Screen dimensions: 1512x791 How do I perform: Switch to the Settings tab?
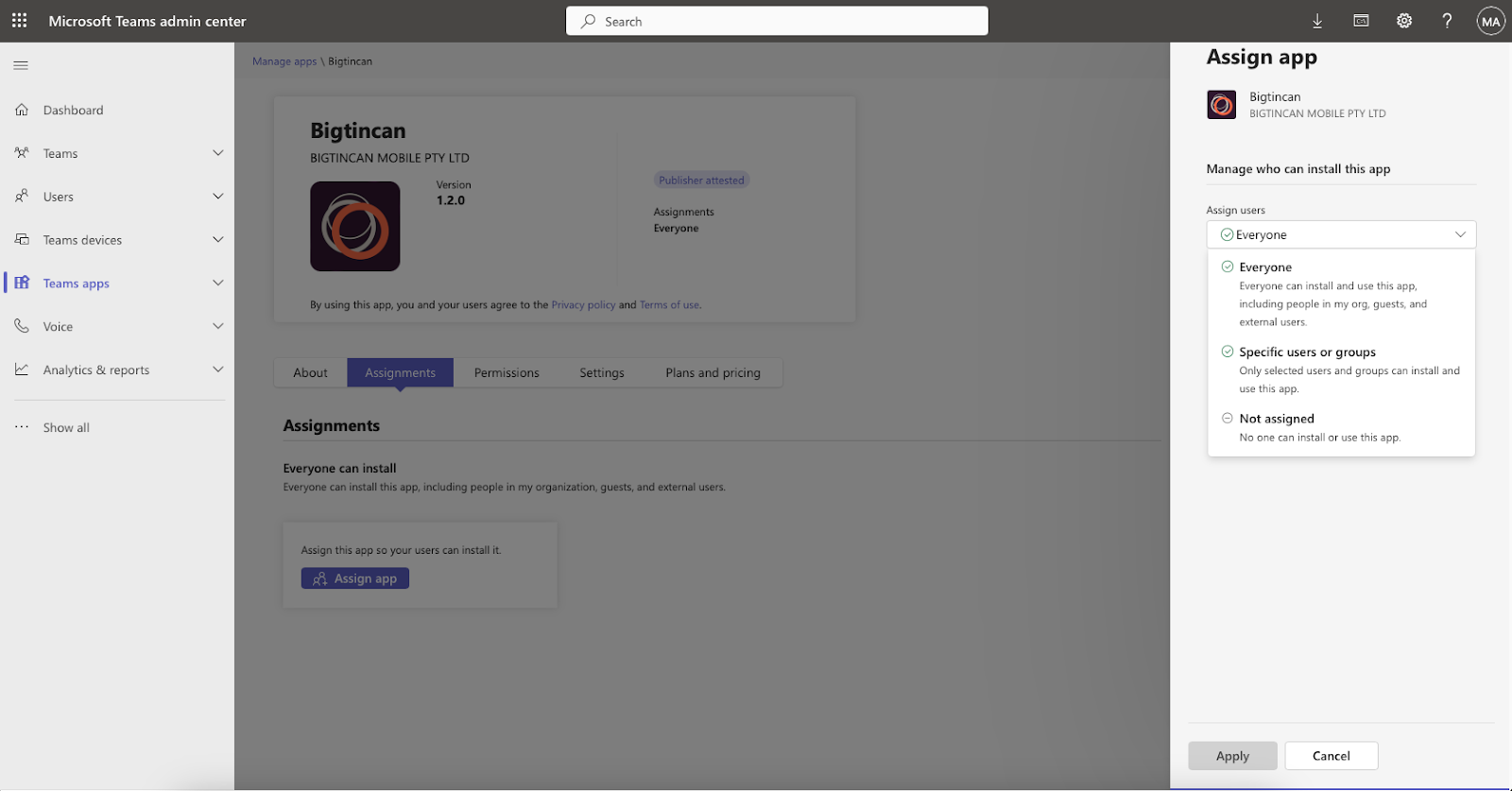[602, 372]
